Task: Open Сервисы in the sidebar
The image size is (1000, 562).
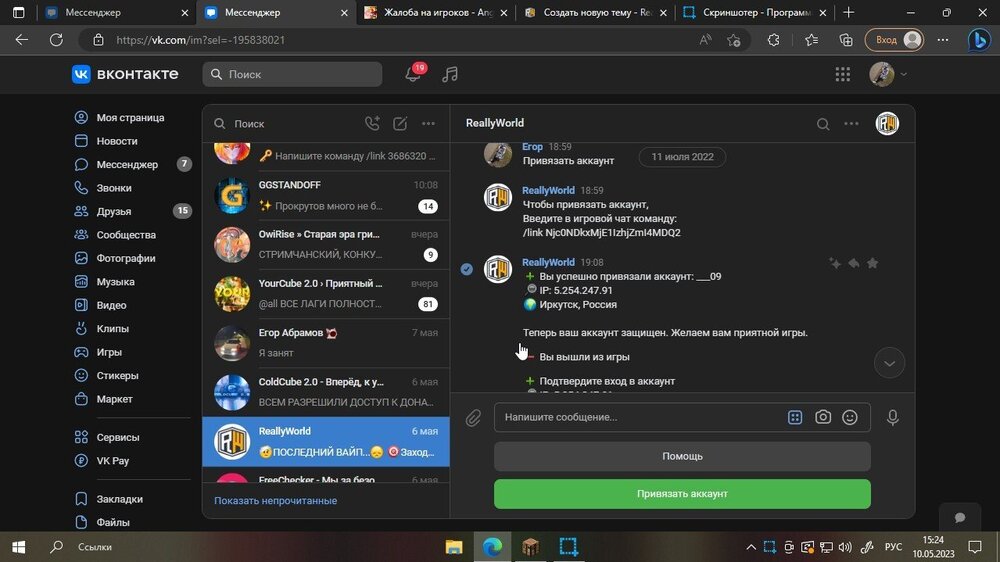Action: (117, 438)
